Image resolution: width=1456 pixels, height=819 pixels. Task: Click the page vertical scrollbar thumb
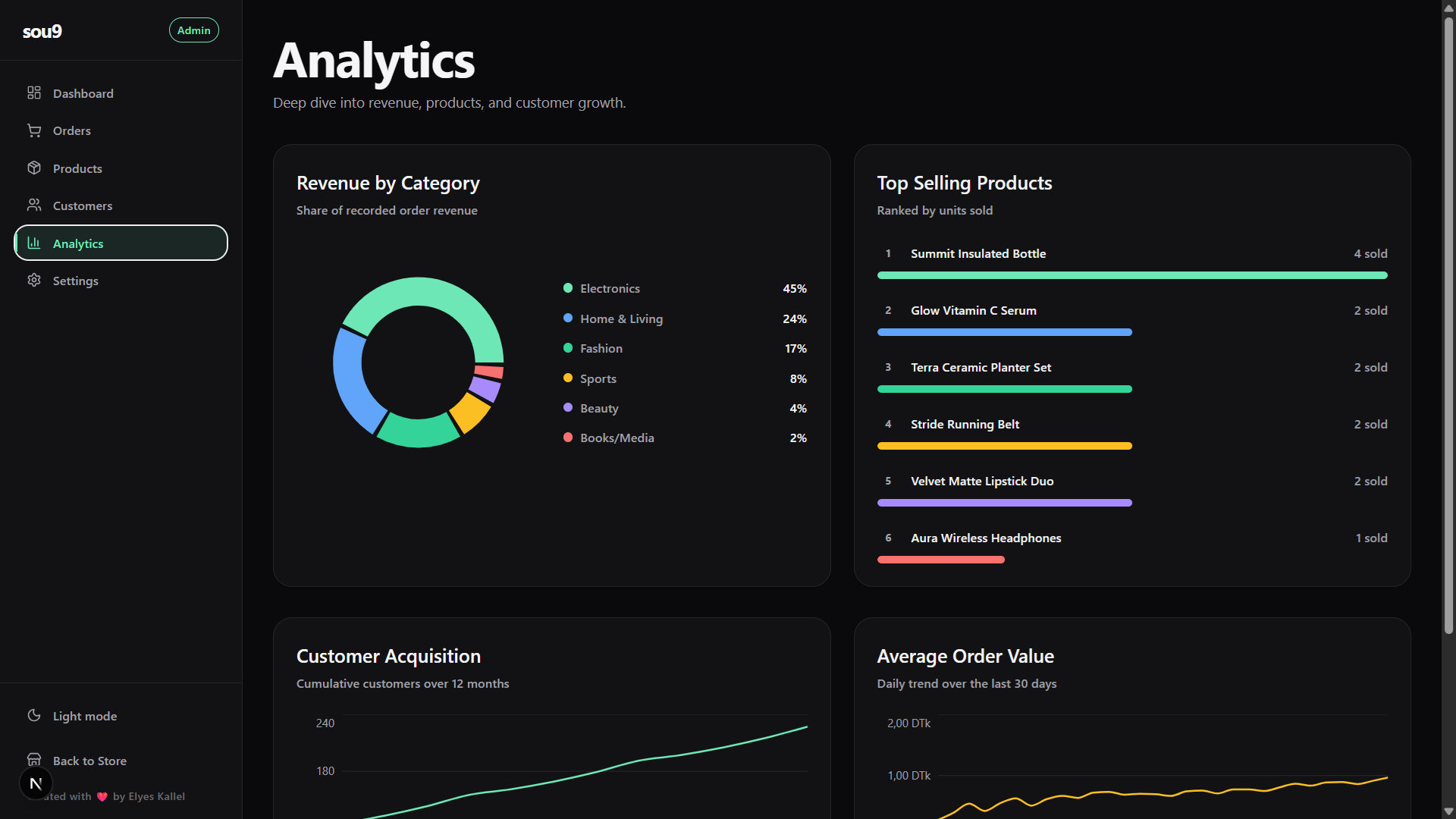(x=1448, y=326)
